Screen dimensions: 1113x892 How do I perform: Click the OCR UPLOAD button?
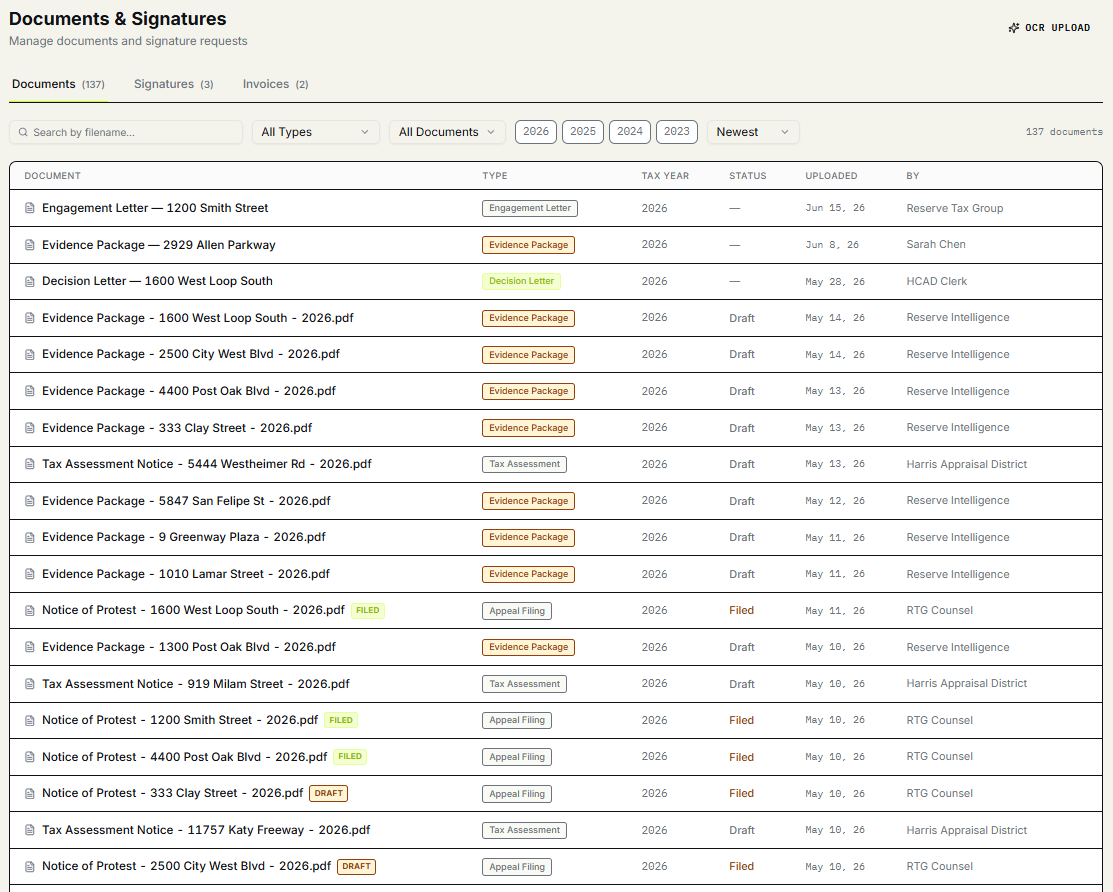pos(1050,28)
